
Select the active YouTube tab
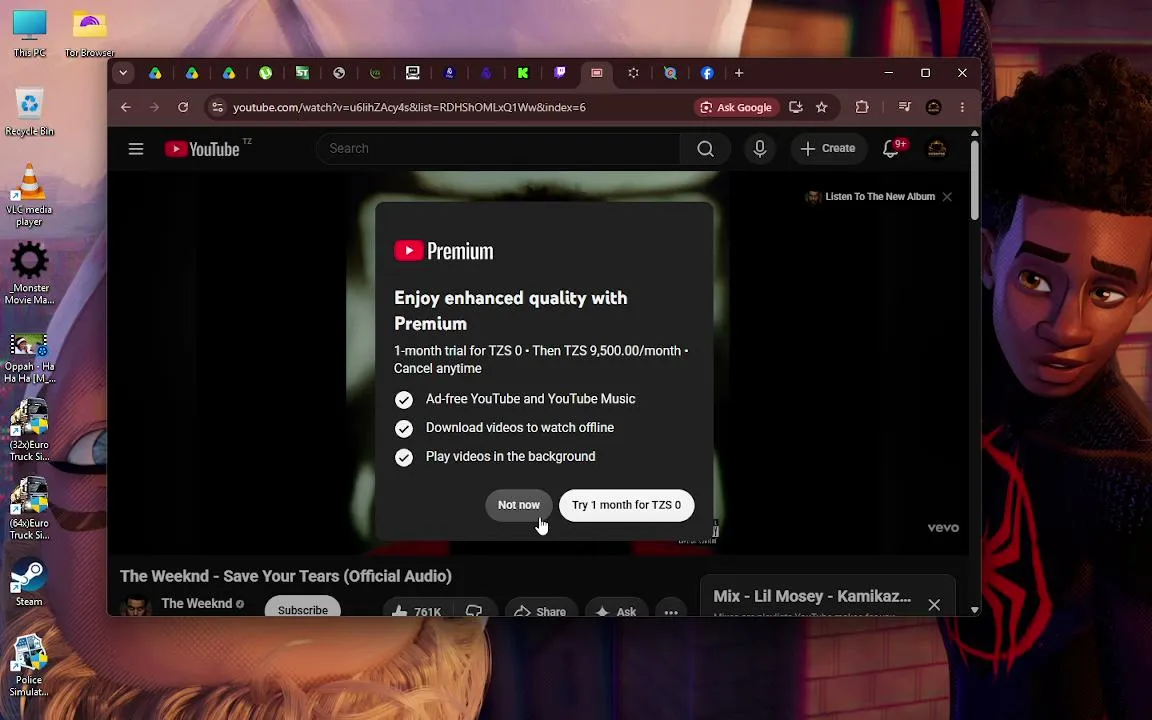click(x=597, y=73)
